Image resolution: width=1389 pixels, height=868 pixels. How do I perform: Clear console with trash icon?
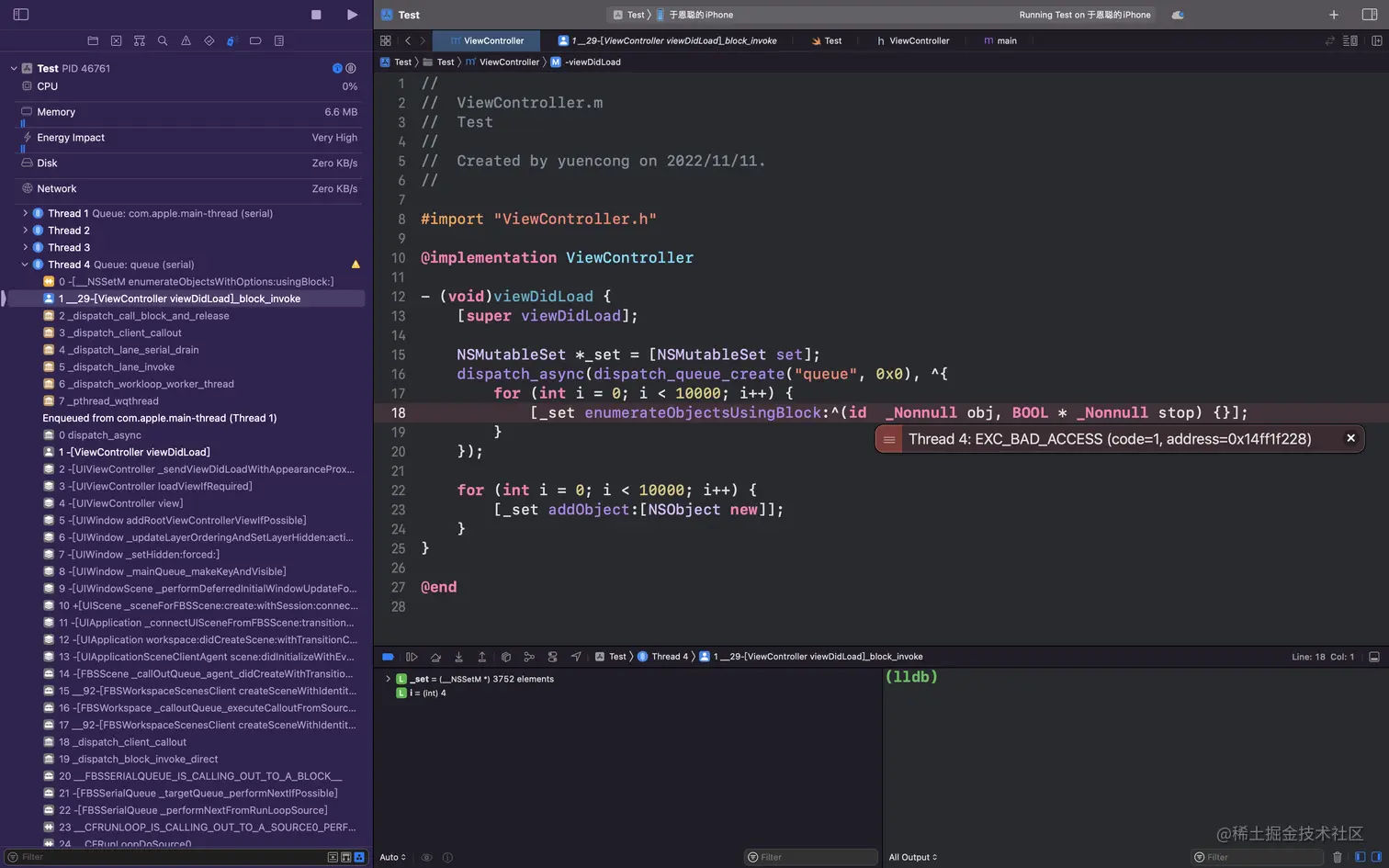(x=1337, y=857)
